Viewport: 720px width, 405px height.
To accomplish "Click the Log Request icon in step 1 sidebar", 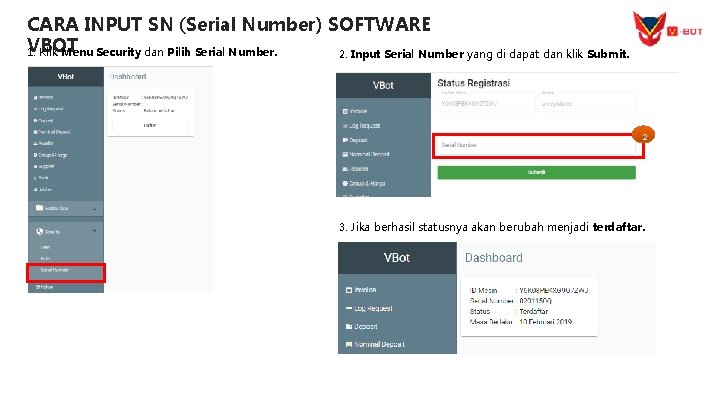I will (35, 109).
